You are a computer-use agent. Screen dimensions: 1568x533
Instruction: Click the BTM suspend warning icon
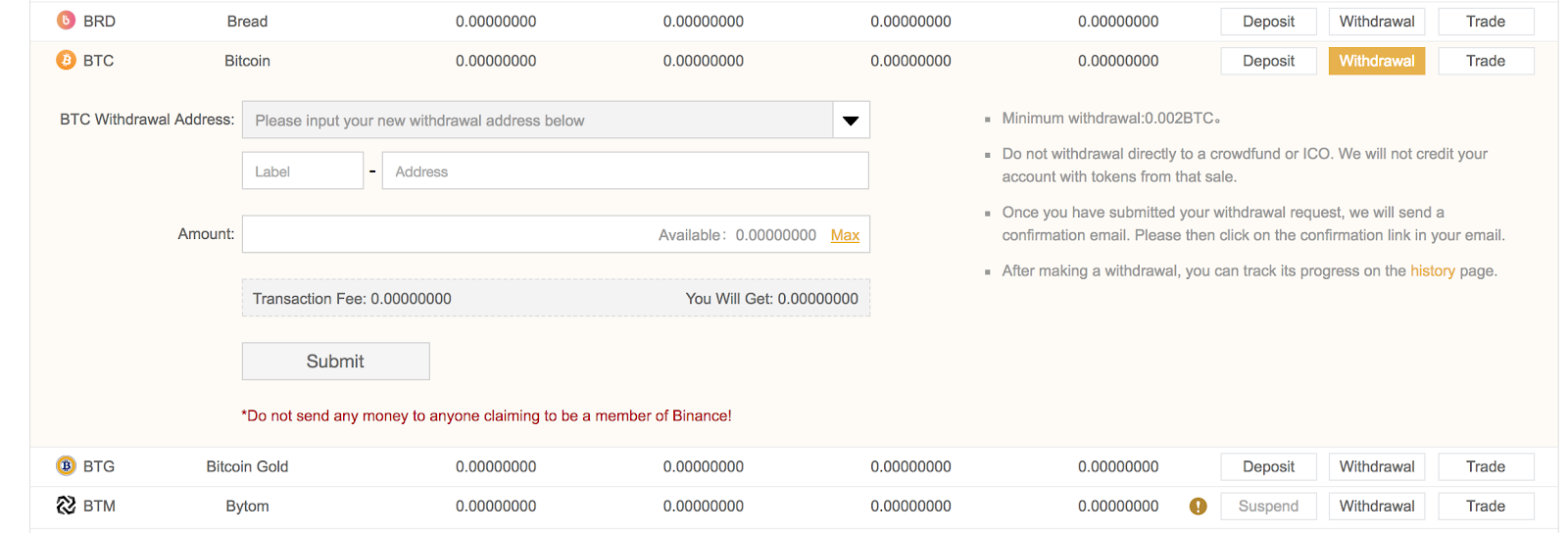point(1198,507)
